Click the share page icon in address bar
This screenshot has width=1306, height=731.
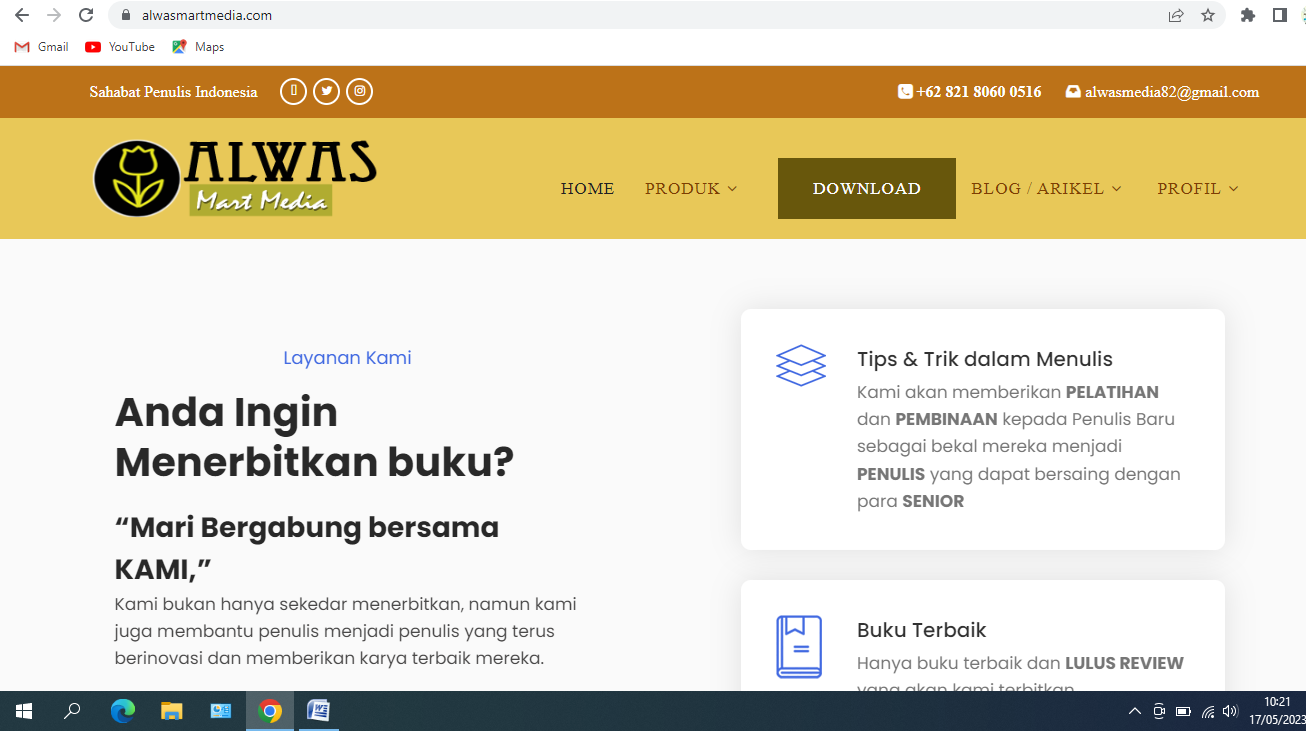1176,15
